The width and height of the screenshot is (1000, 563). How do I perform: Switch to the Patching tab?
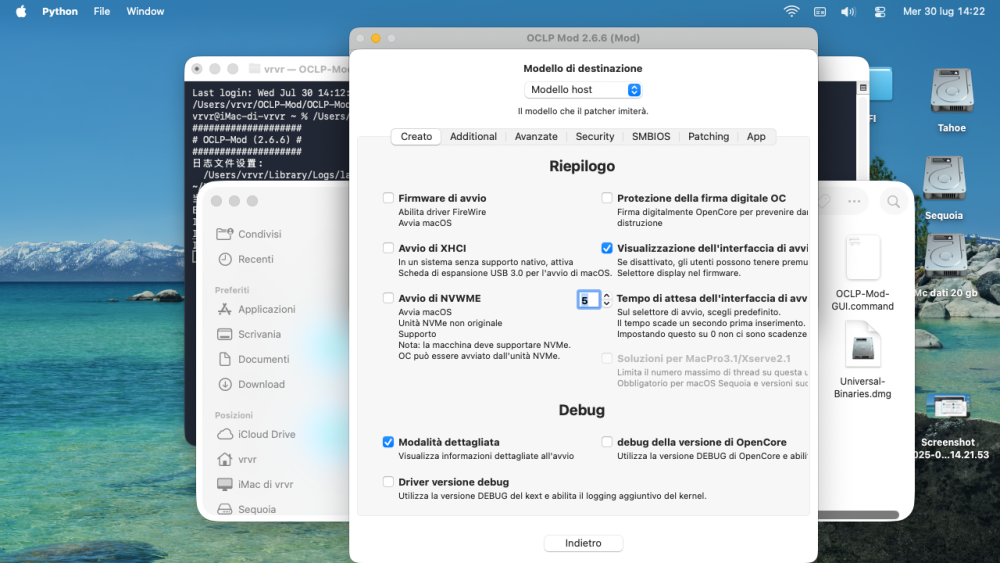(x=708, y=136)
